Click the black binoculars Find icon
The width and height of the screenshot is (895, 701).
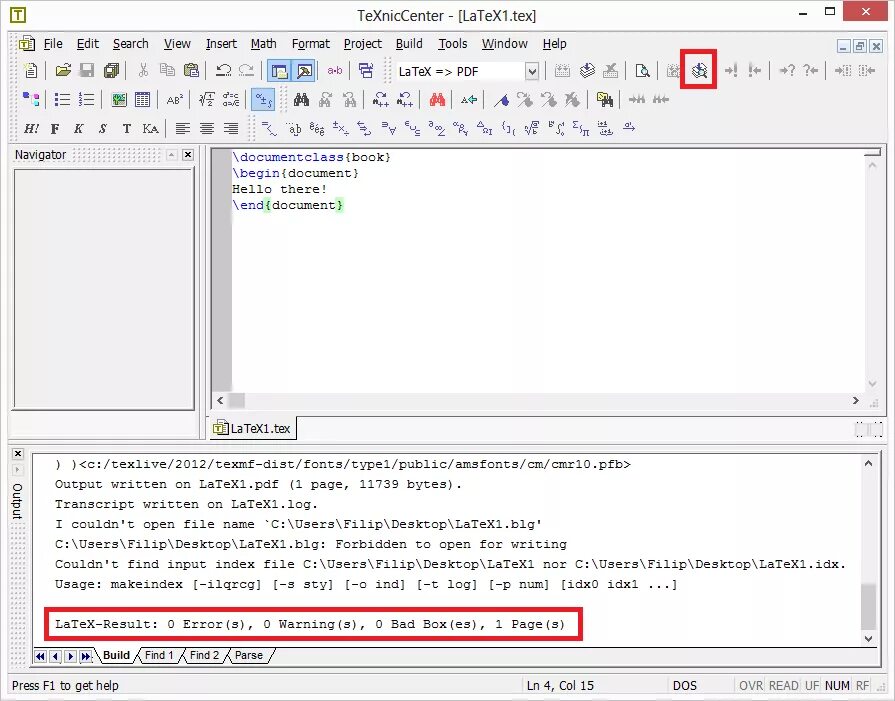[301, 99]
